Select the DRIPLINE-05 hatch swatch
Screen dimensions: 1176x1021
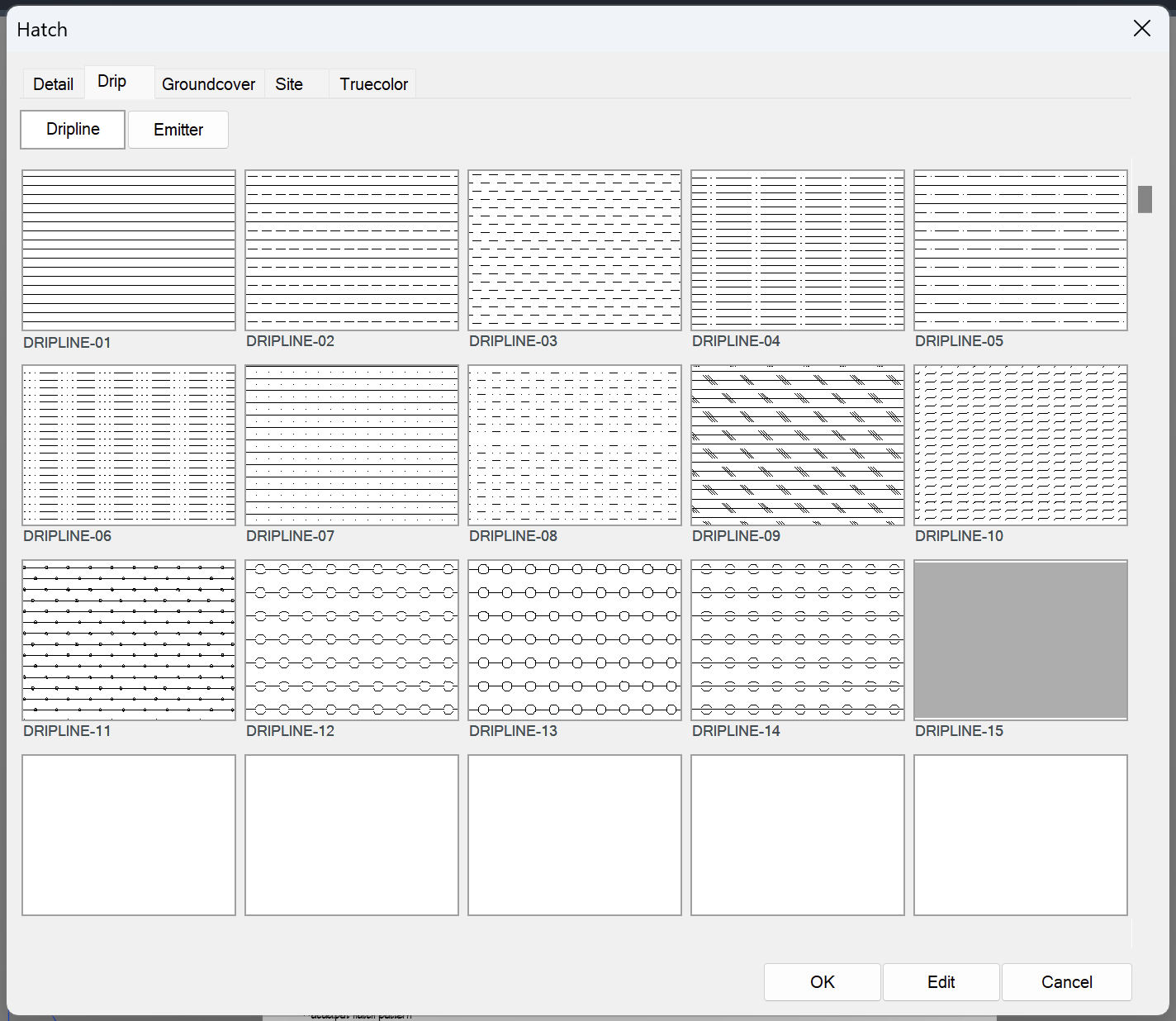click(1021, 250)
